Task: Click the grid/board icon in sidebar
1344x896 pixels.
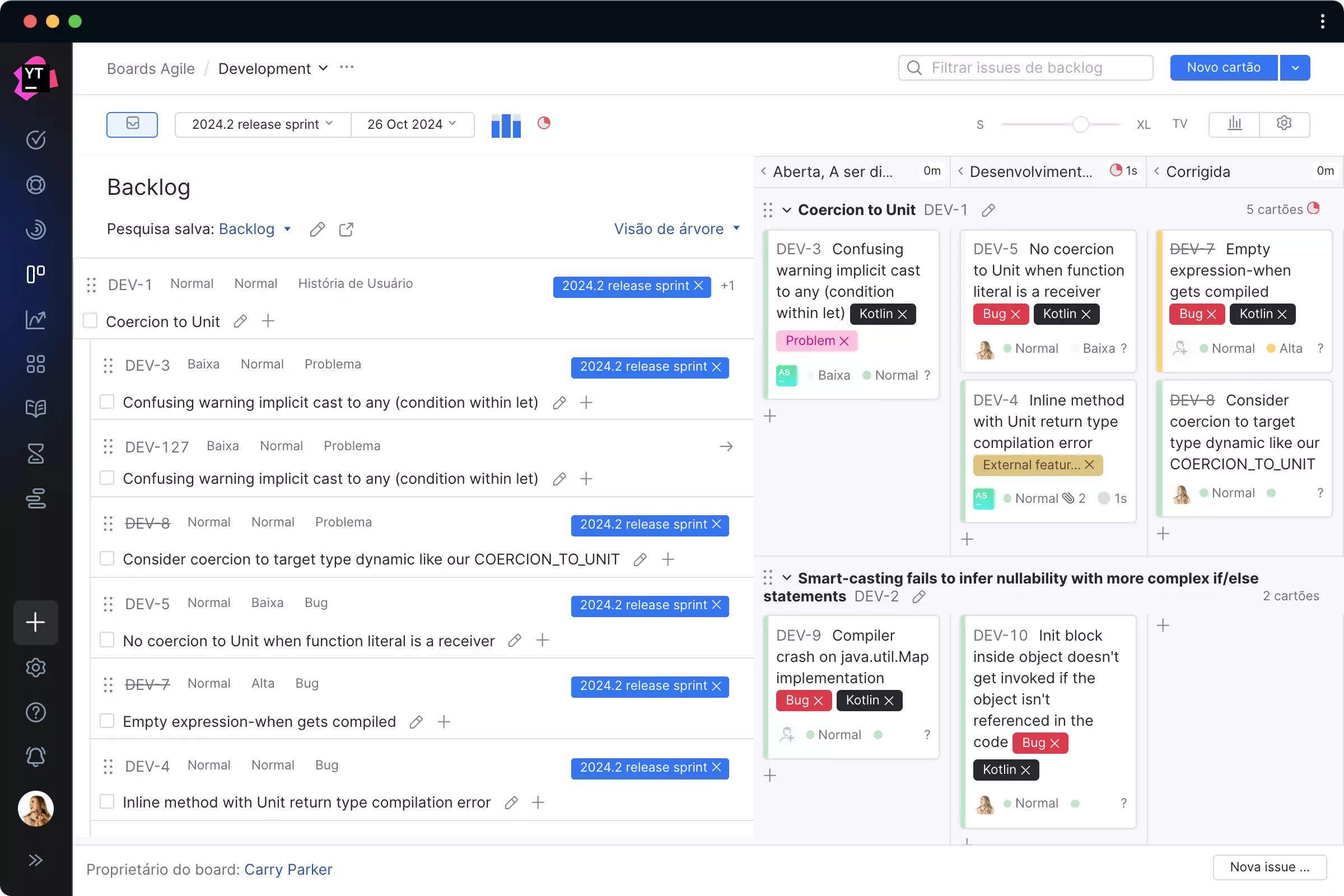Action: [x=36, y=362]
